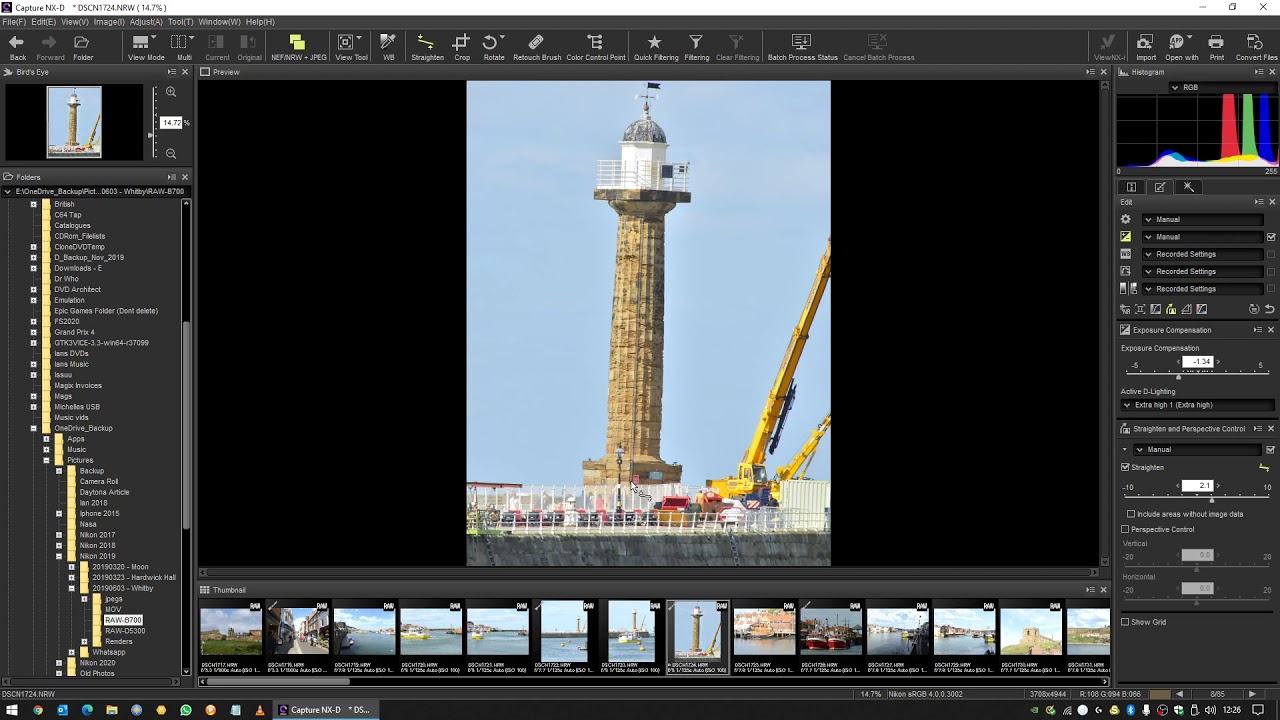1280x720 pixels.
Task: Toggle the Picture Control Recorded Settings checkbox
Action: pos(1271,271)
